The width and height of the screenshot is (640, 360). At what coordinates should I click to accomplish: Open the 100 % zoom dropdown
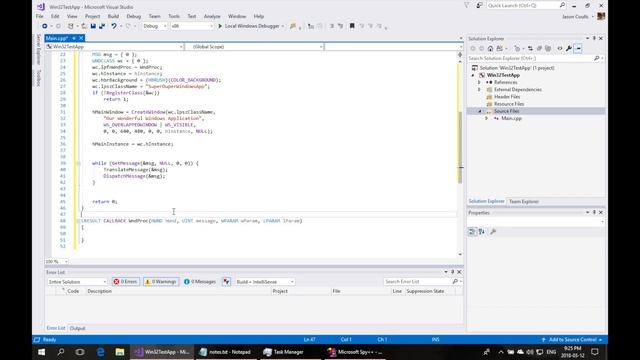[x=56, y=261]
